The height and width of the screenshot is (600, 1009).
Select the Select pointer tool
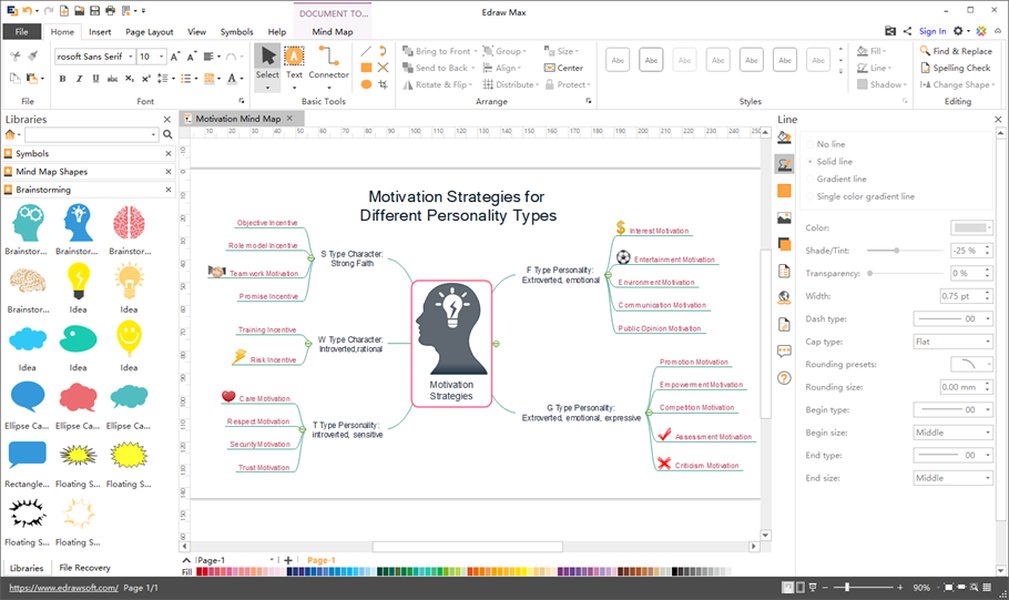(267, 67)
